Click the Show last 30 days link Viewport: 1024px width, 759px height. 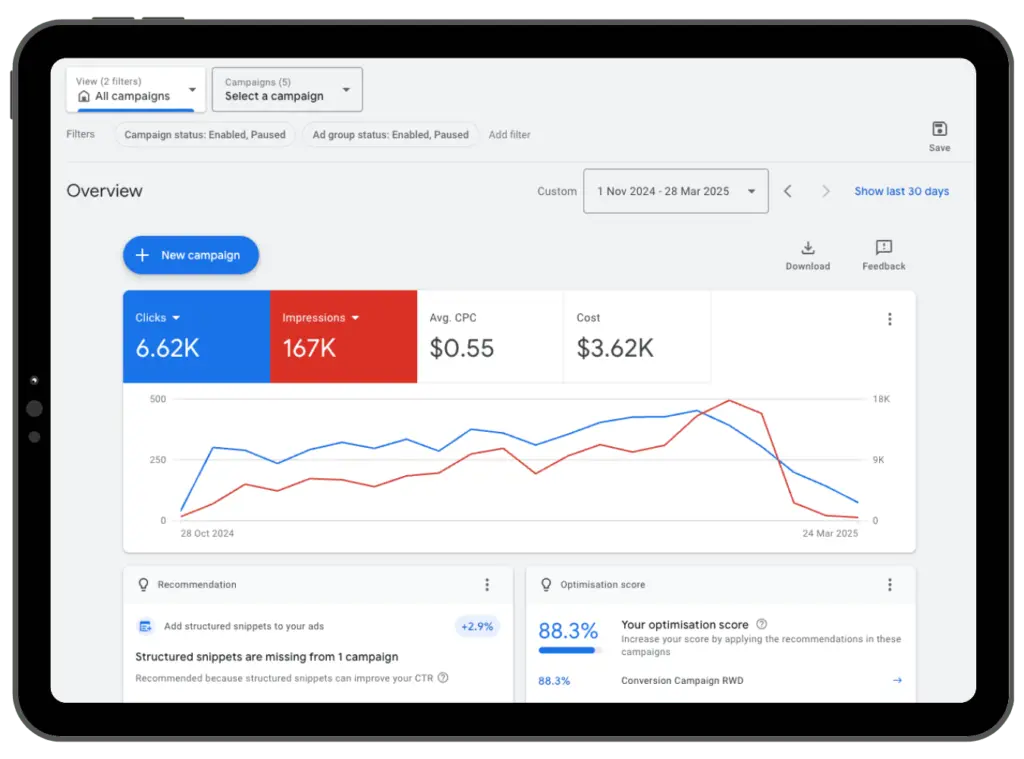[x=902, y=191]
